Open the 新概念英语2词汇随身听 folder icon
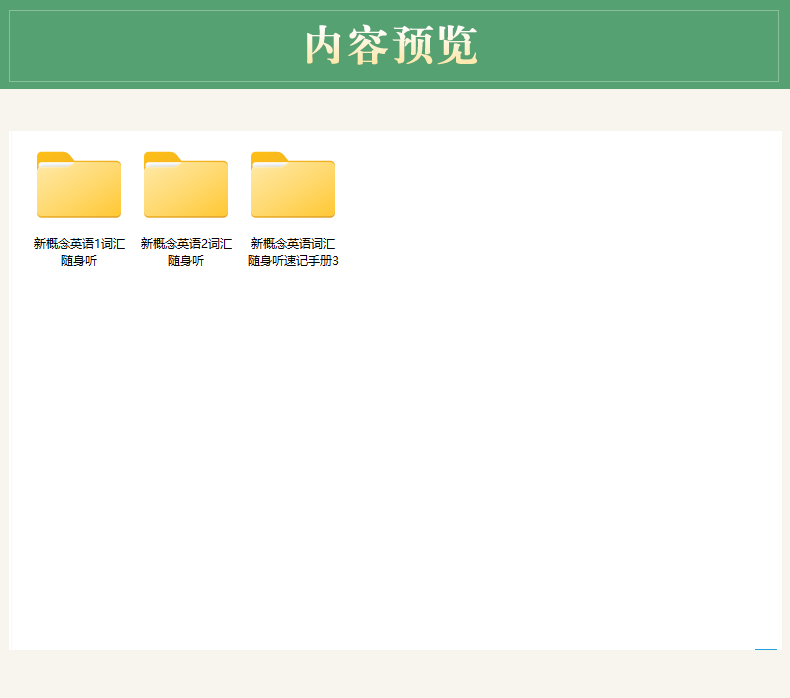790x698 pixels. tap(186, 185)
